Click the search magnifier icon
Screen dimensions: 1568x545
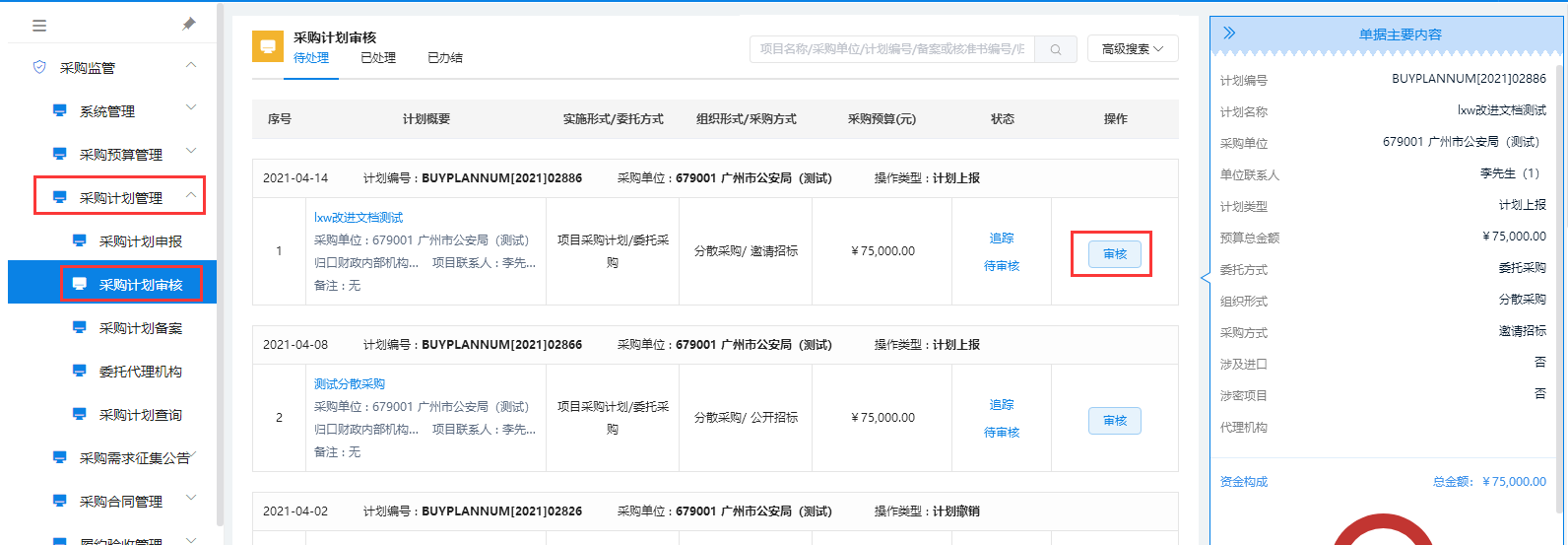1056,49
